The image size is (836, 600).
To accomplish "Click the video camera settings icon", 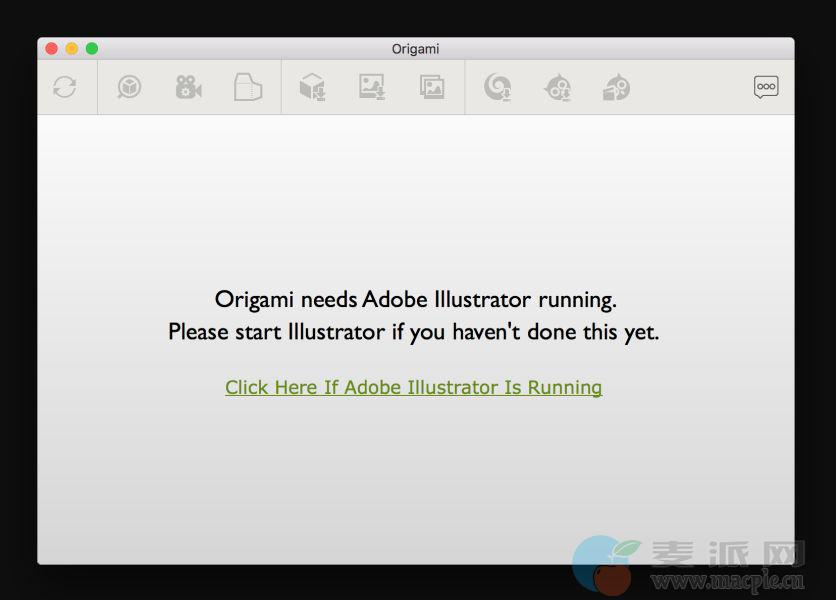I will (188, 87).
